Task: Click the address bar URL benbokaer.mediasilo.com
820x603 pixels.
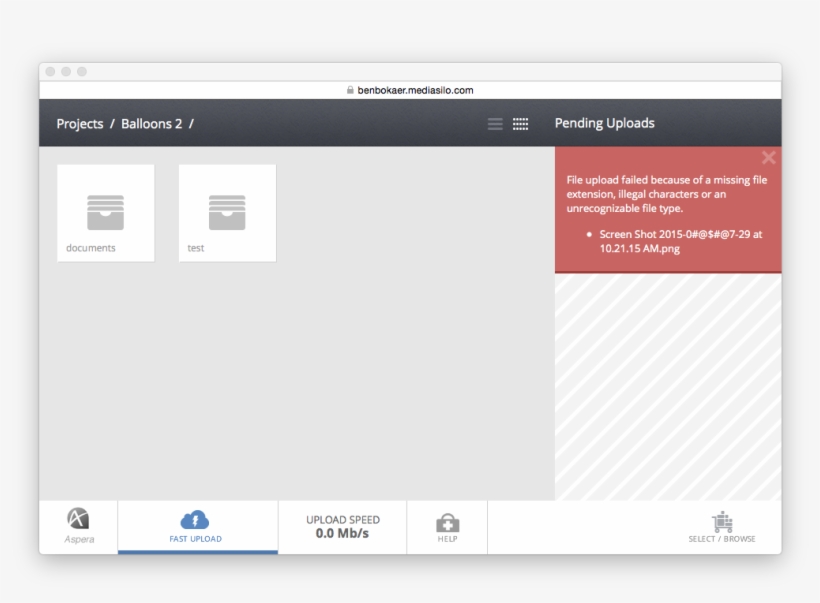Action: (415, 90)
